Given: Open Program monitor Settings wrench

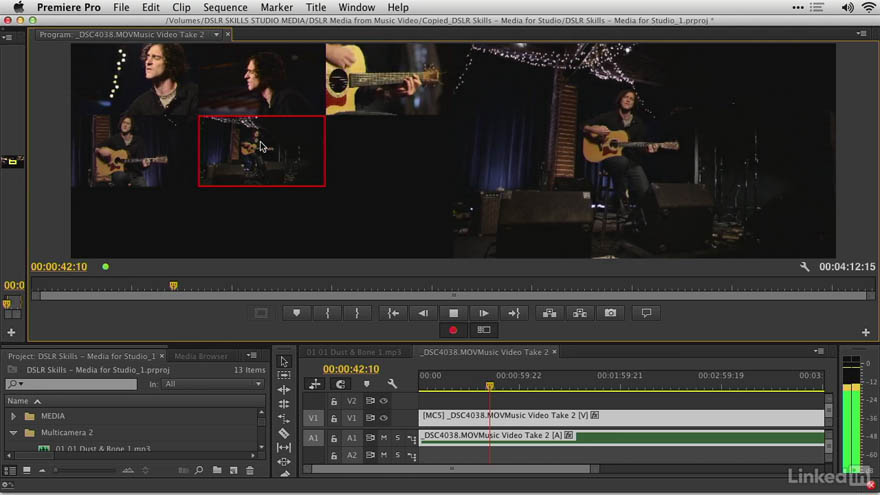Looking at the screenshot, I should coord(804,267).
